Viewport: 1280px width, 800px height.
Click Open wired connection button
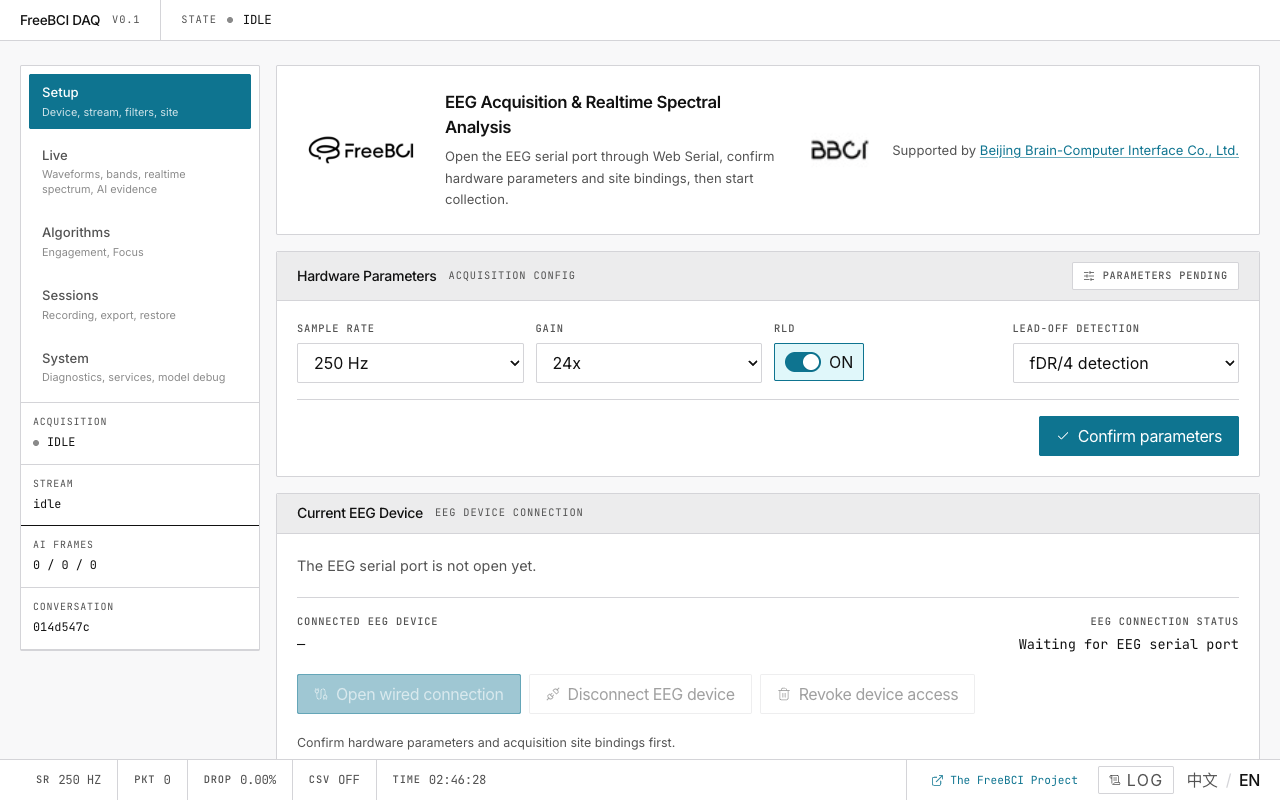point(409,694)
